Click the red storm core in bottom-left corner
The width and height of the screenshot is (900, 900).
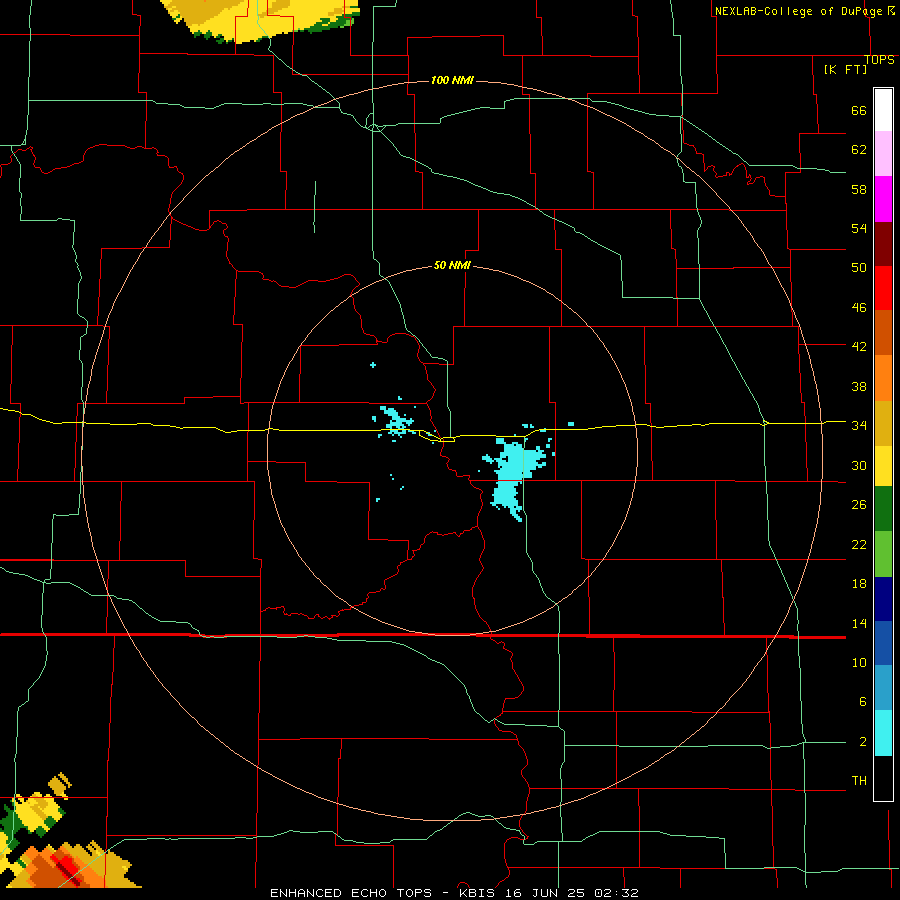click(x=68, y=868)
